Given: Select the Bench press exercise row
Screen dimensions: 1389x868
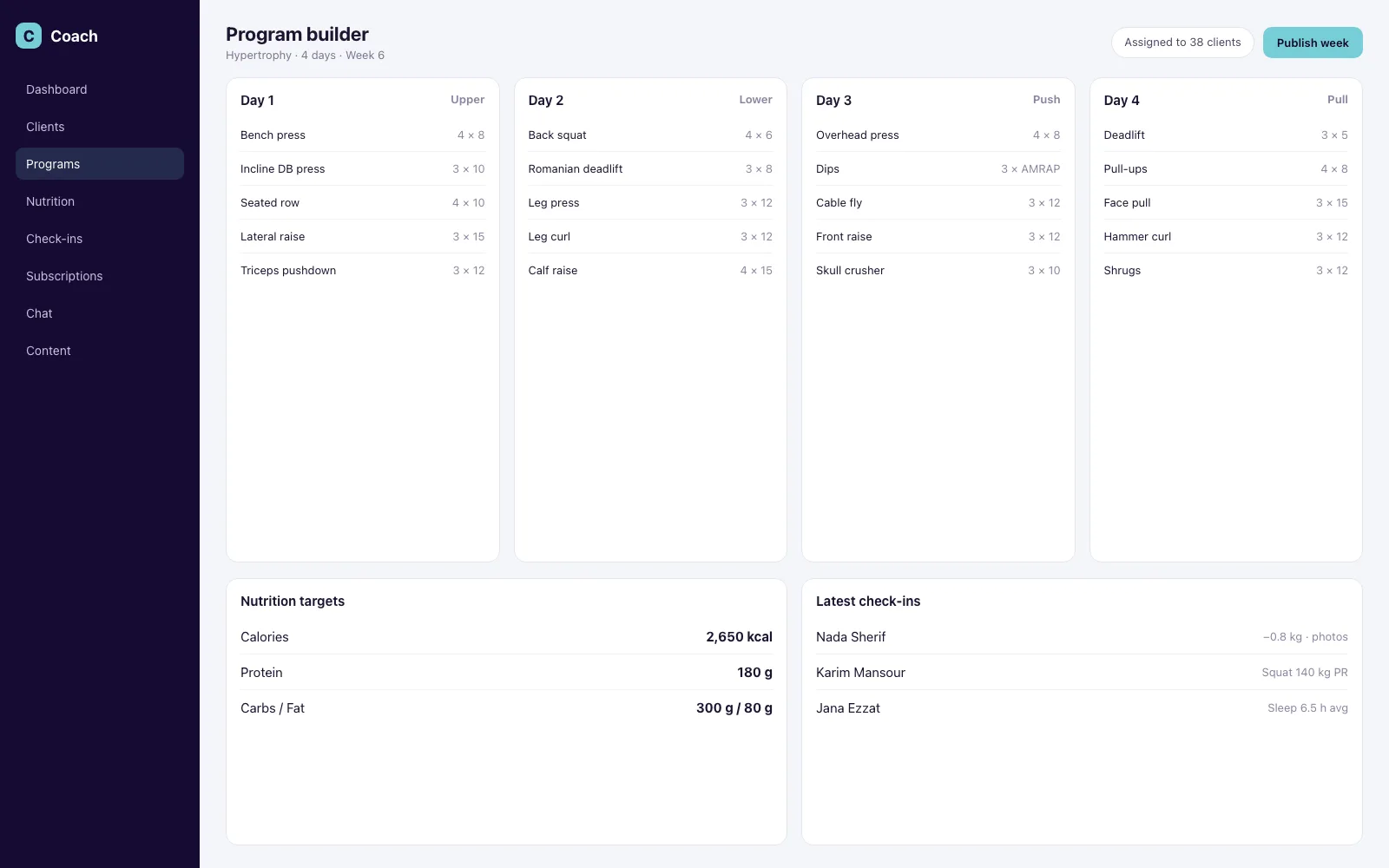Looking at the screenshot, I should (363, 135).
